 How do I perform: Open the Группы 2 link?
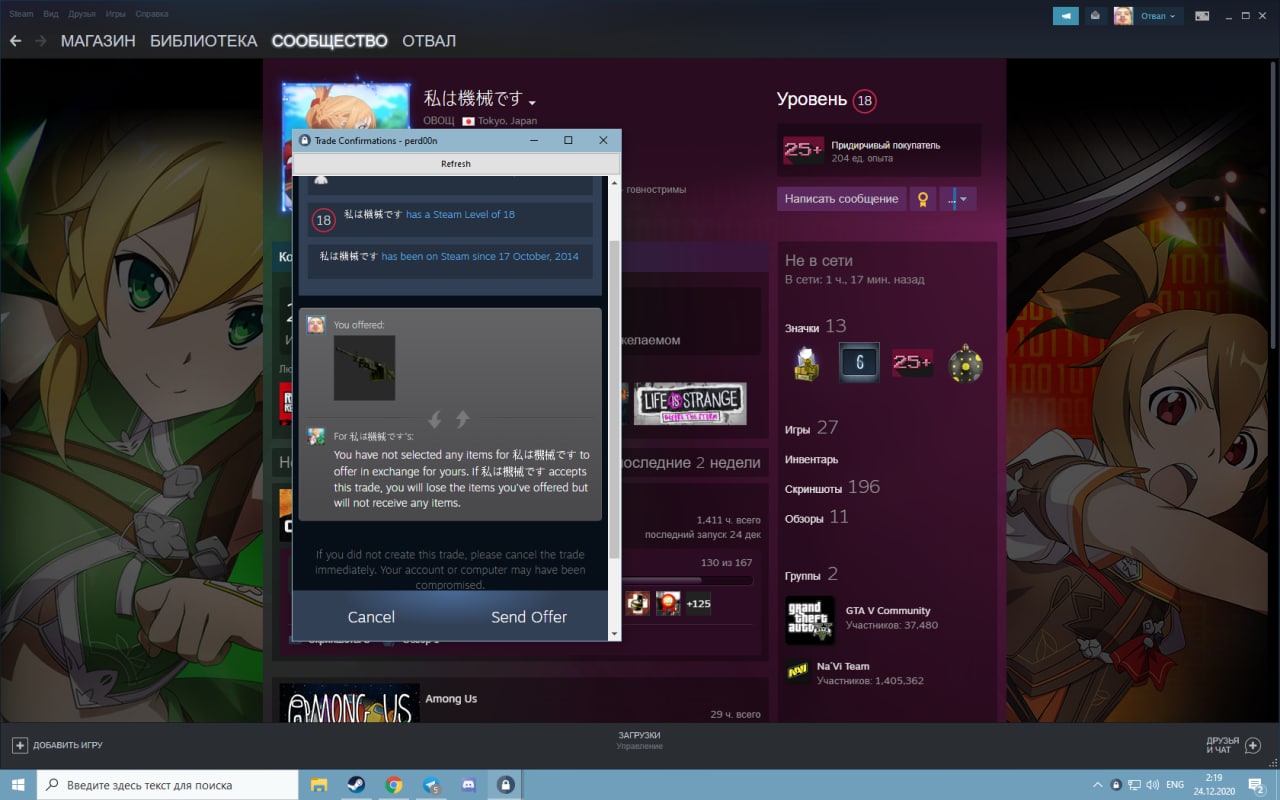pyautogui.click(x=811, y=575)
